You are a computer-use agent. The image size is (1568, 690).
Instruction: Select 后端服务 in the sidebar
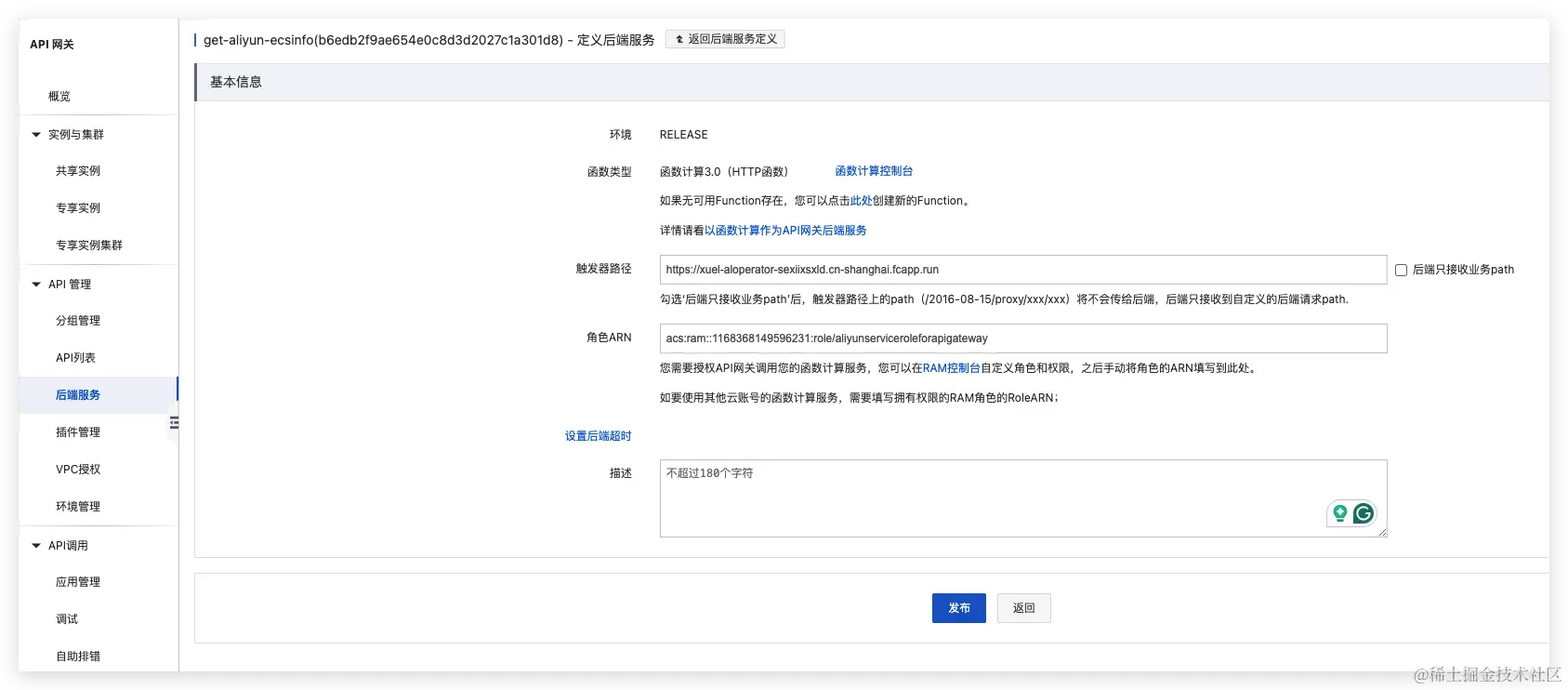coord(78,395)
